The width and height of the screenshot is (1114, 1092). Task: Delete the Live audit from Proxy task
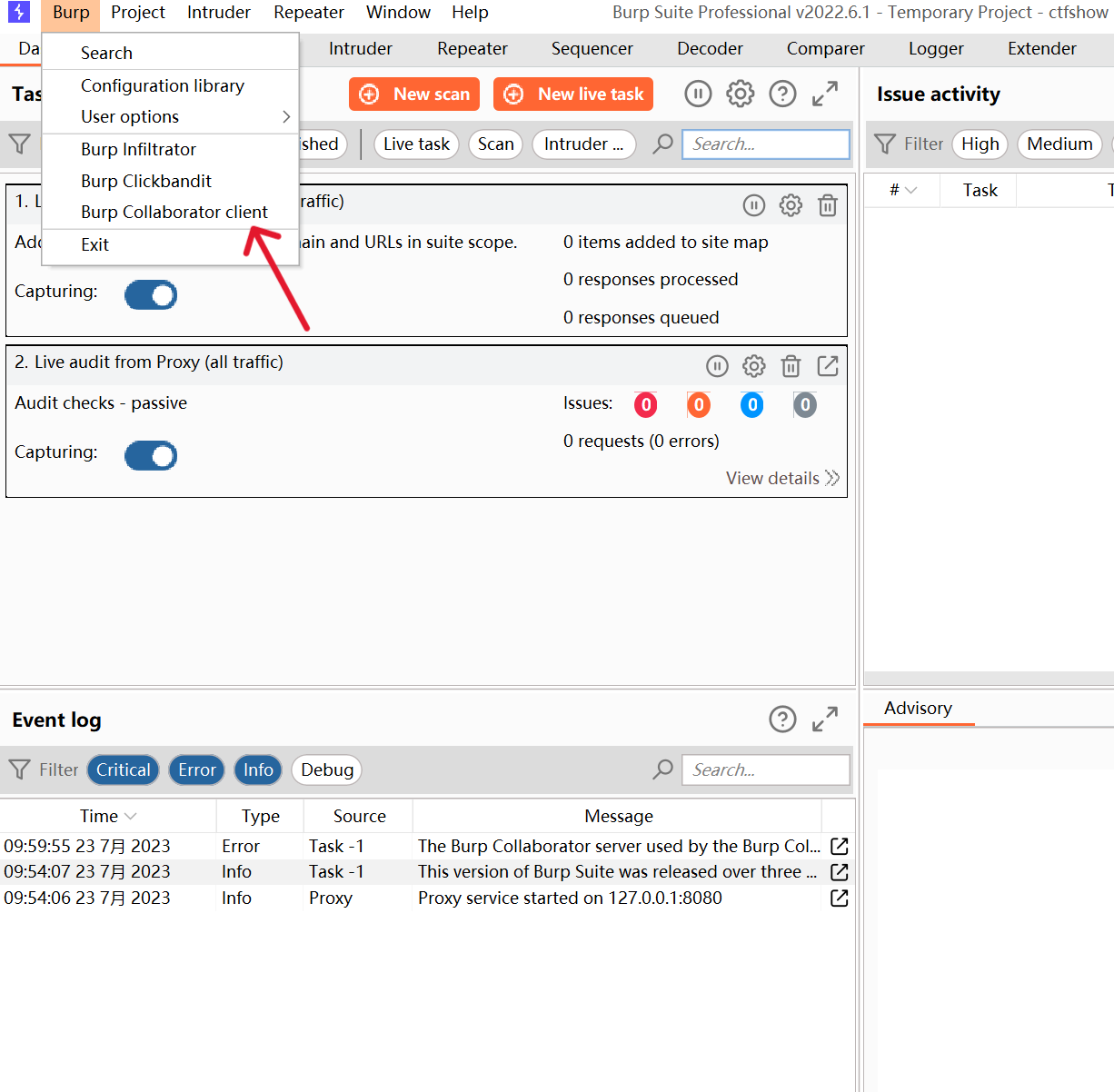coord(791,366)
